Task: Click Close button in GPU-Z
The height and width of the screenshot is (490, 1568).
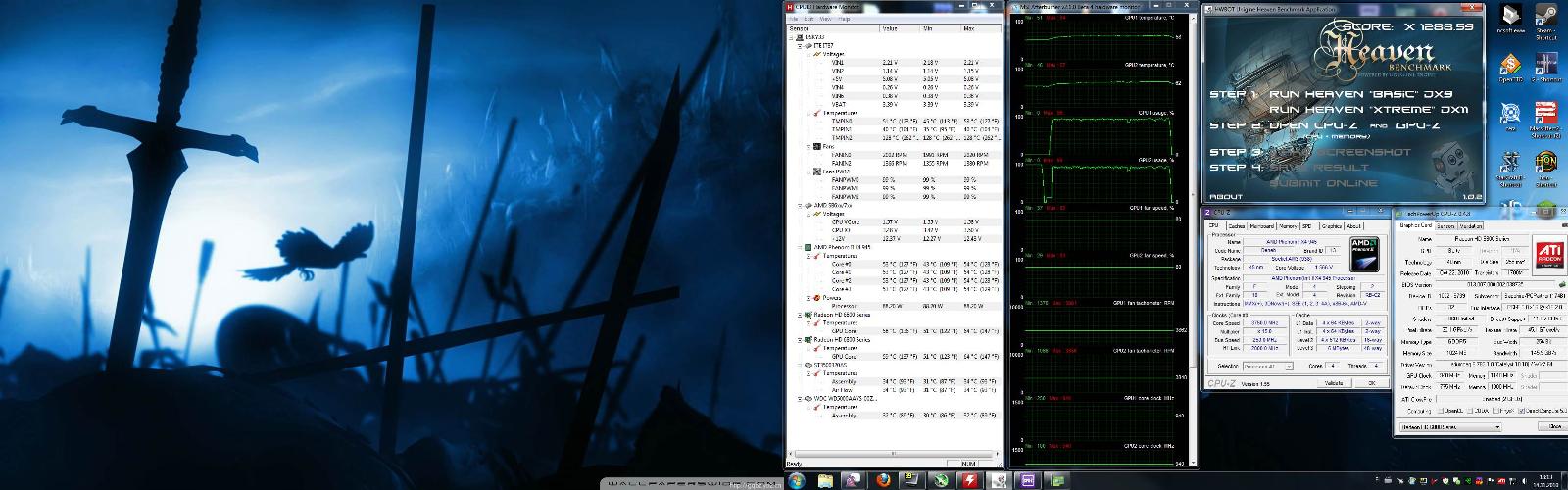Action: coord(1553,426)
